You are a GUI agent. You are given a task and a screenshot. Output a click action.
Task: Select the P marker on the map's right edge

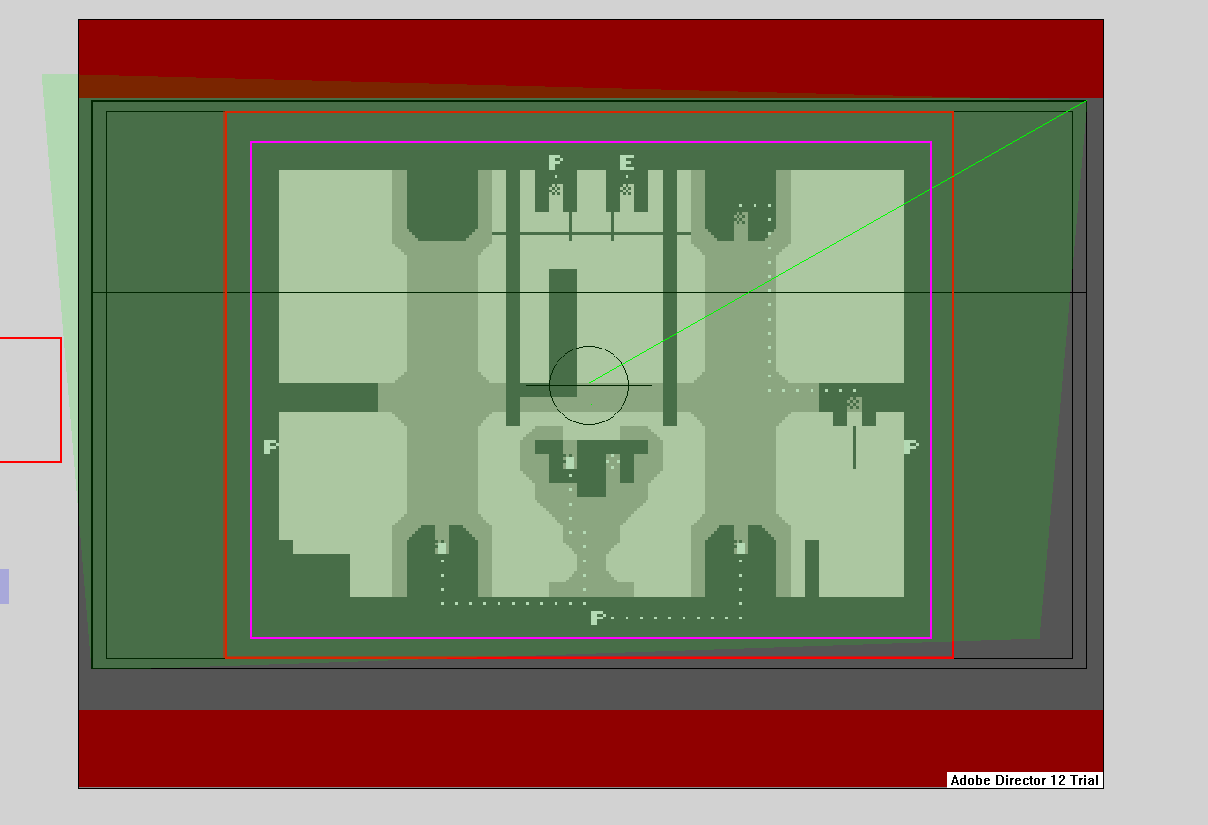(911, 447)
